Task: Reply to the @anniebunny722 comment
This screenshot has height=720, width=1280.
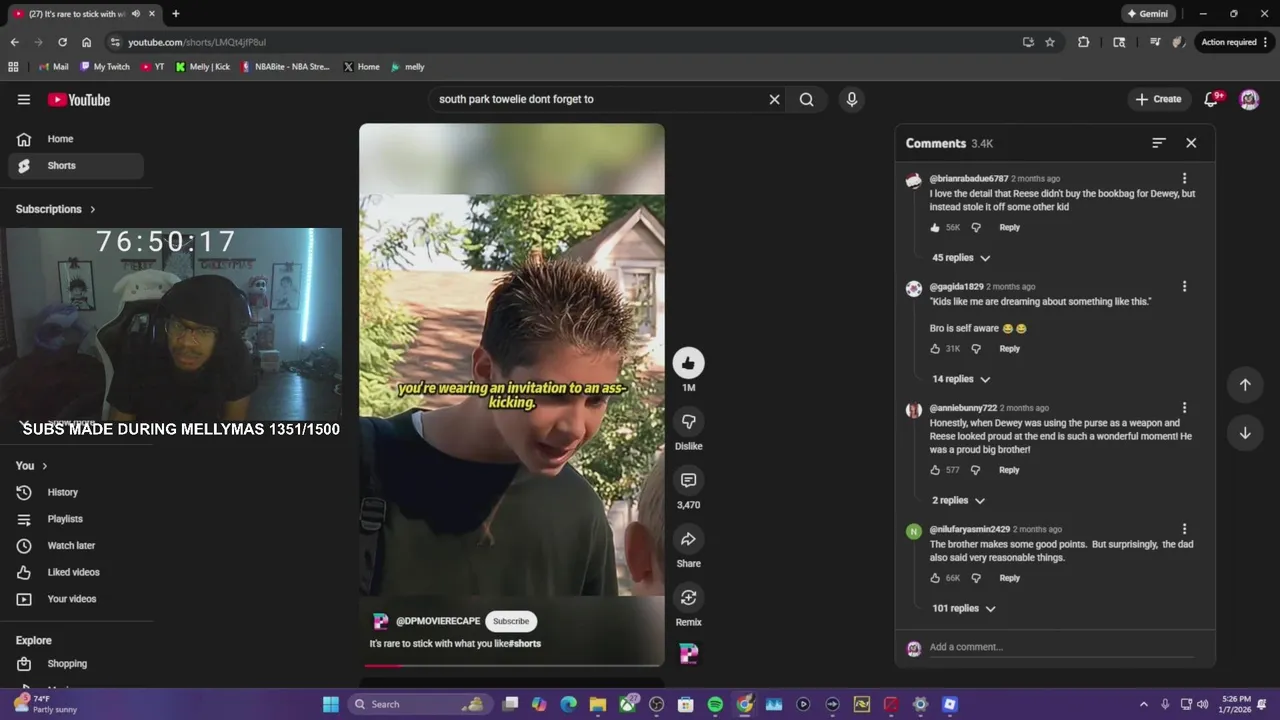Action: [x=1010, y=470]
